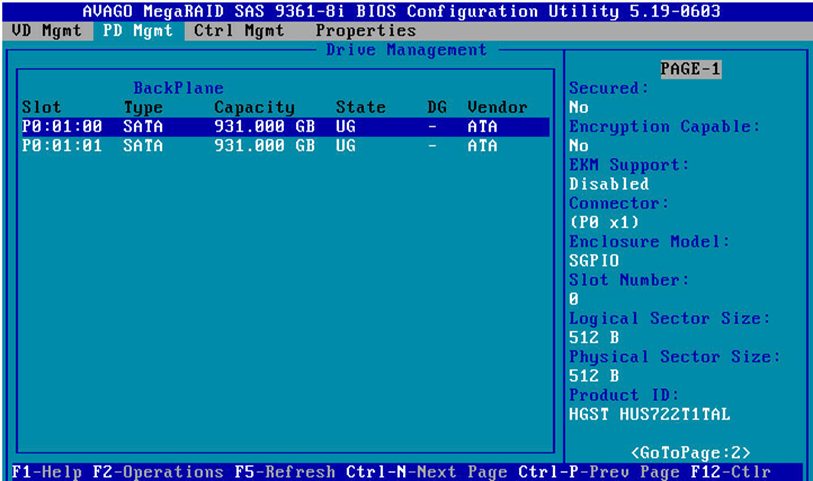Click the Encryption Capable label
813x481 pixels.
point(664,126)
